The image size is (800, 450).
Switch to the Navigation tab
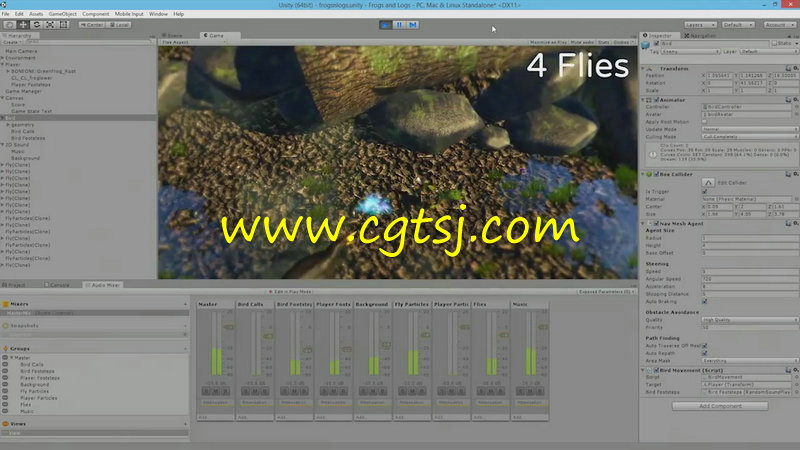pyautogui.click(x=700, y=36)
